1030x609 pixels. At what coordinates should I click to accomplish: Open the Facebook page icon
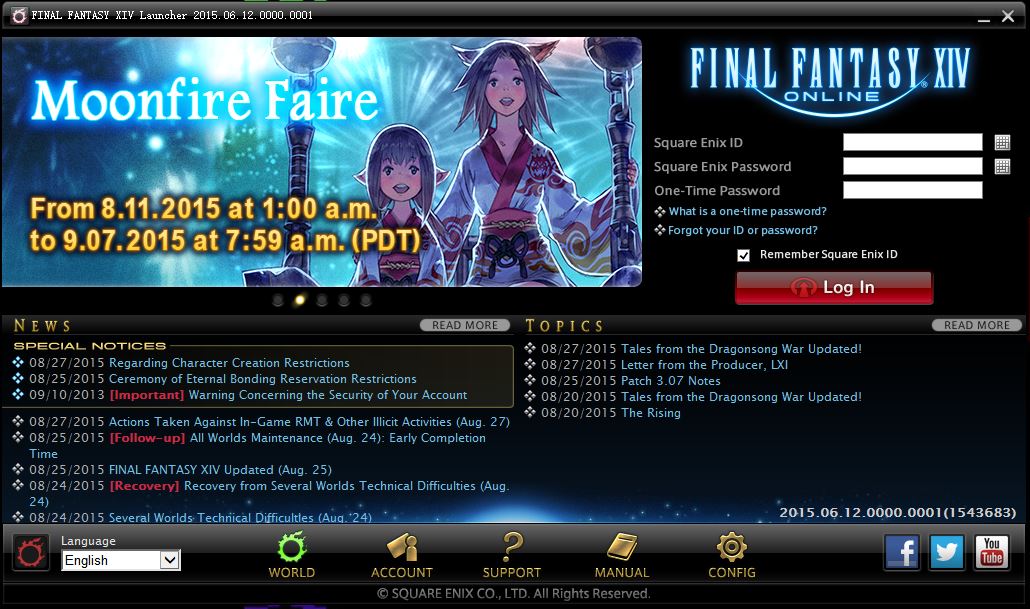[x=902, y=552]
